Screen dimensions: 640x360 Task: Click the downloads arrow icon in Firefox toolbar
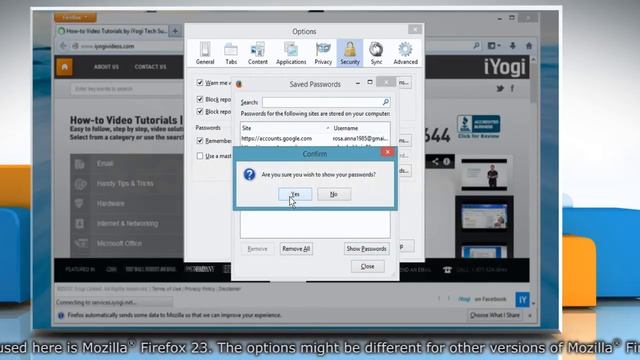[513, 46]
